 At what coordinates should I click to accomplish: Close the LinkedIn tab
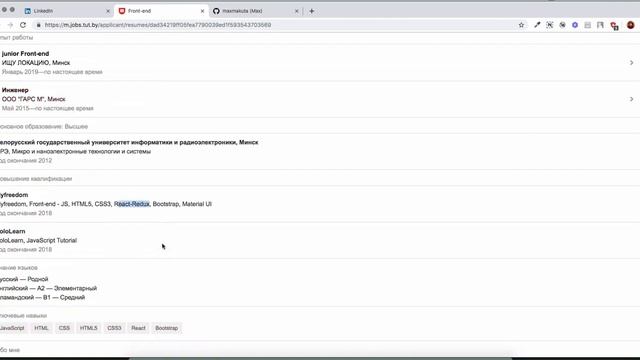108,11
